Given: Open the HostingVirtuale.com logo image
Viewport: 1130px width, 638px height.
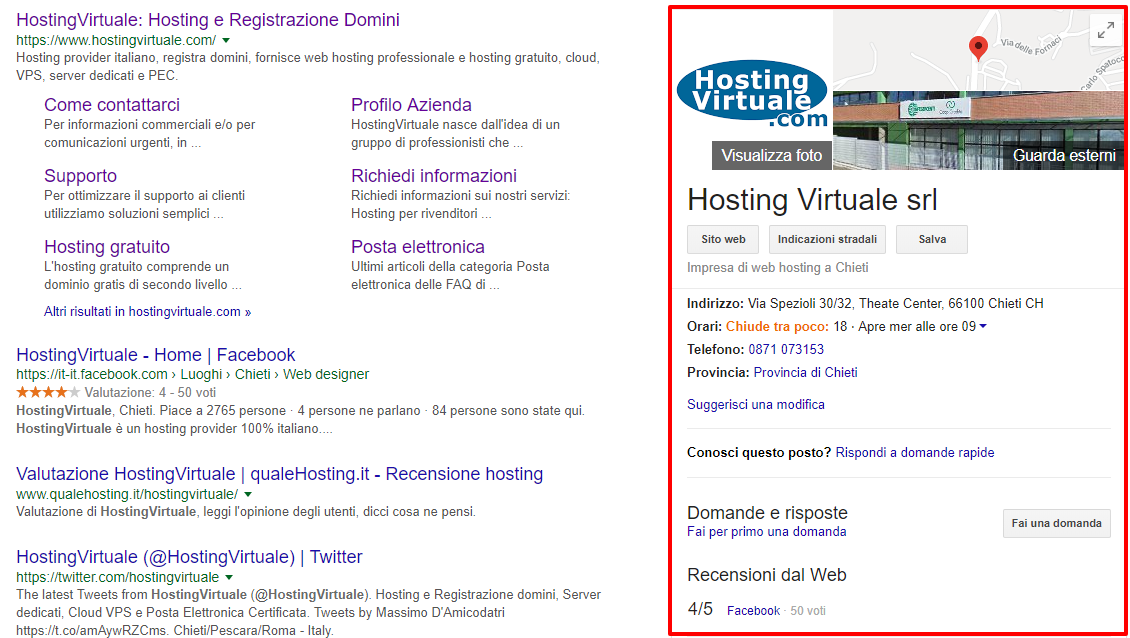Looking at the screenshot, I should 752,94.
